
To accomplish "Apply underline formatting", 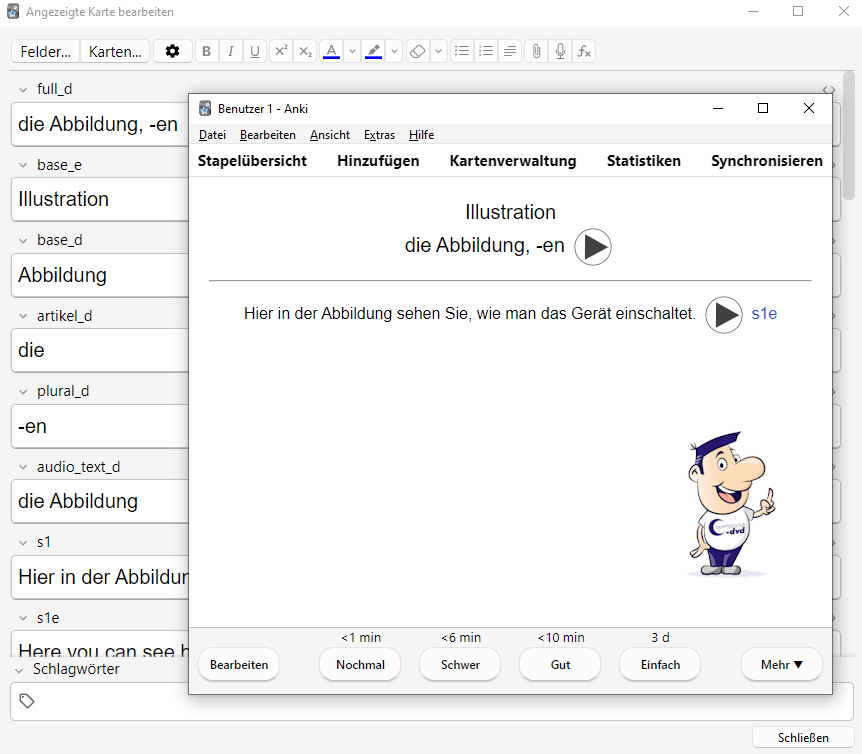I will 255,51.
